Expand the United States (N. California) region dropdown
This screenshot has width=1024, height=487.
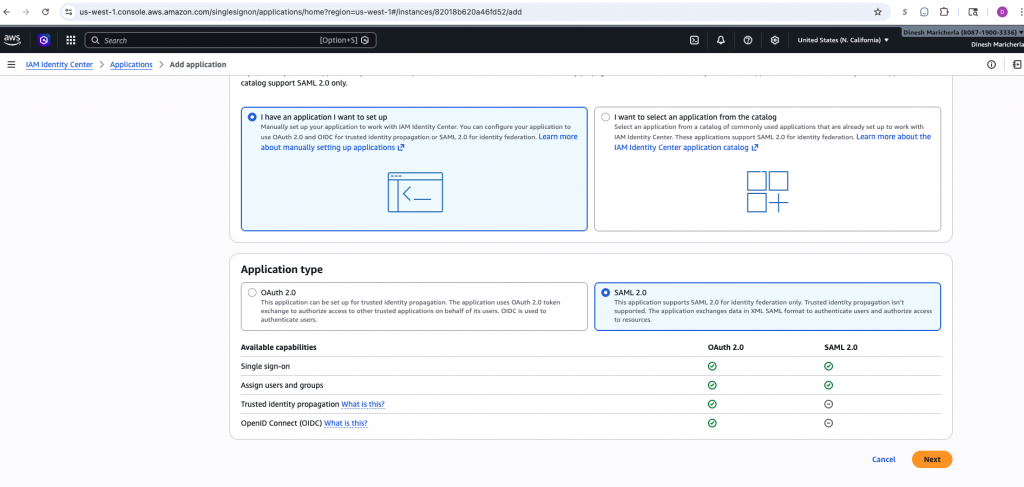[842, 40]
